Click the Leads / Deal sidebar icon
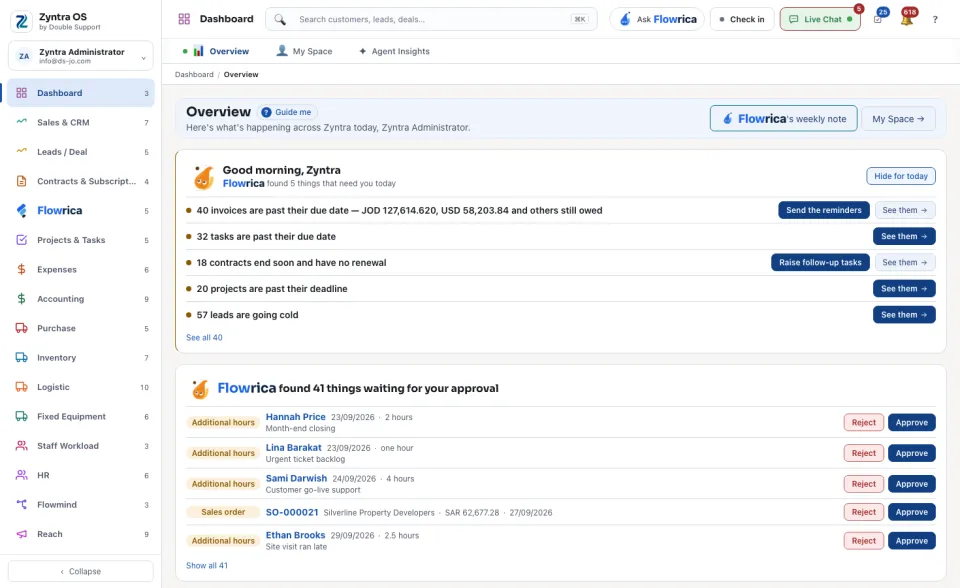 [x=21, y=151]
